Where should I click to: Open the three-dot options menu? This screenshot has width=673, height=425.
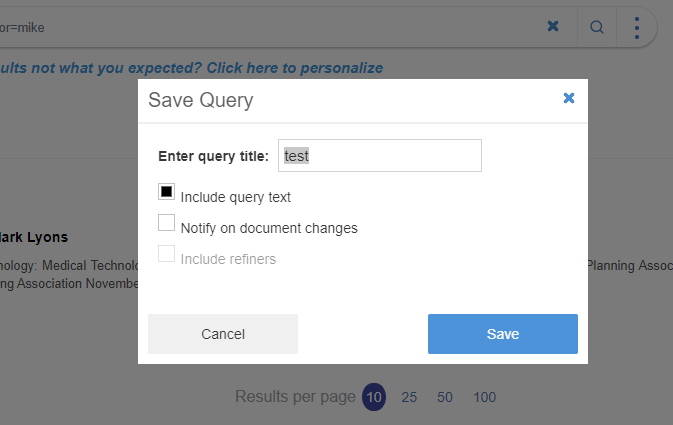(637, 27)
